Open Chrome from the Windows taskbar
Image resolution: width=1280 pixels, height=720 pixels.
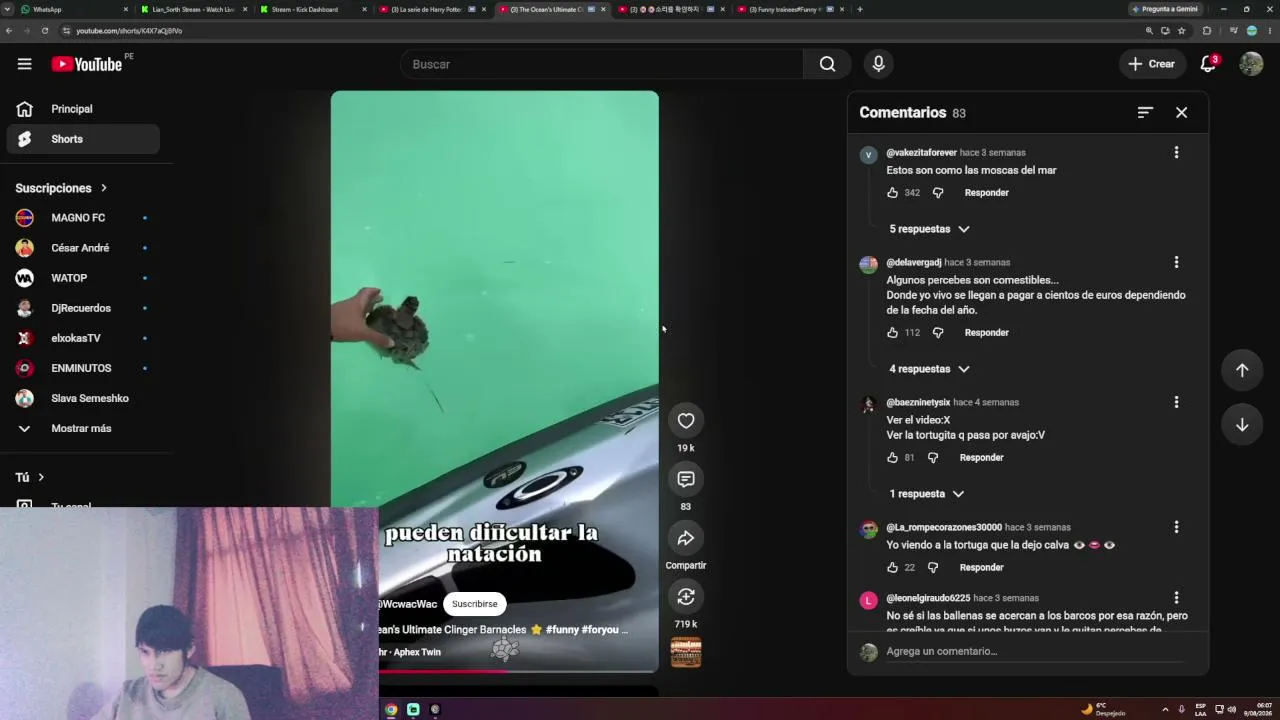391,709
